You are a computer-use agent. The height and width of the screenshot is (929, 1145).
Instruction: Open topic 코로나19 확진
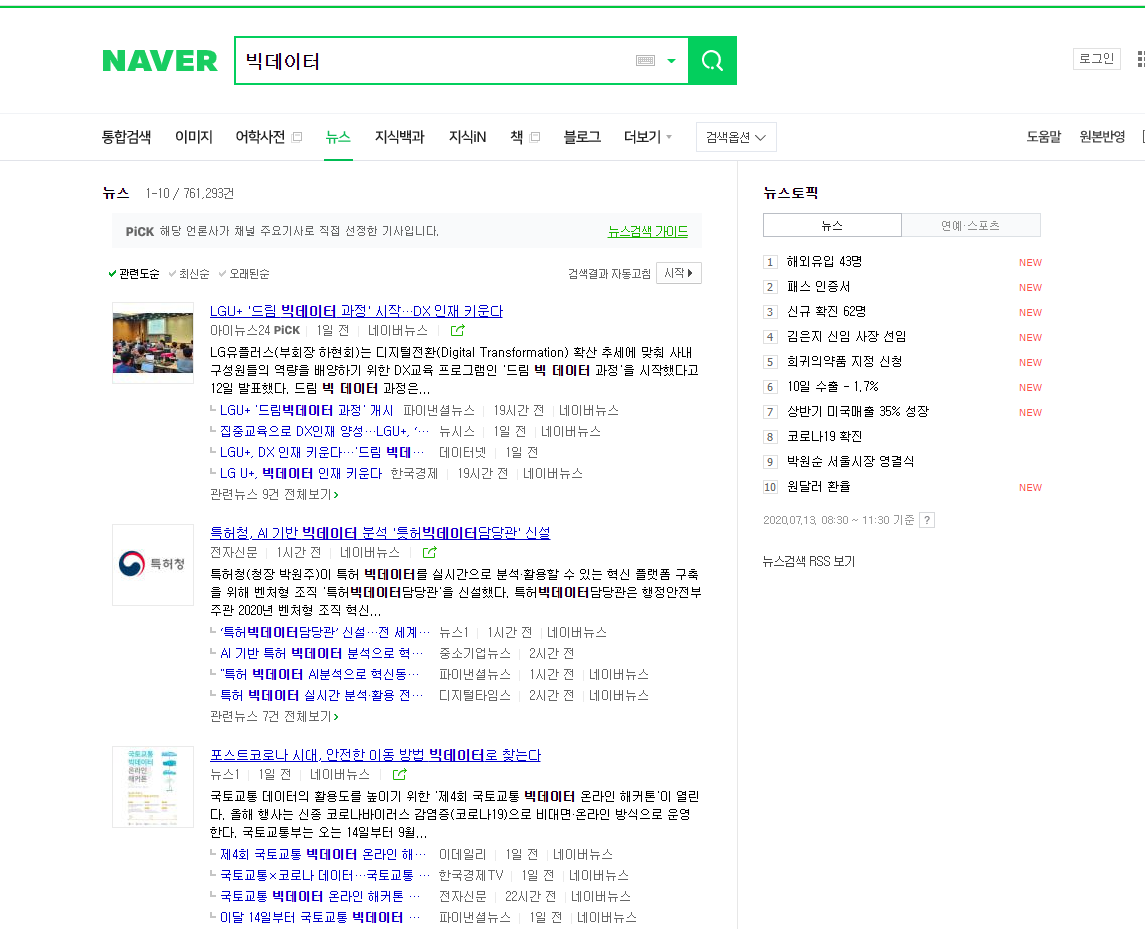pos(824,437)
